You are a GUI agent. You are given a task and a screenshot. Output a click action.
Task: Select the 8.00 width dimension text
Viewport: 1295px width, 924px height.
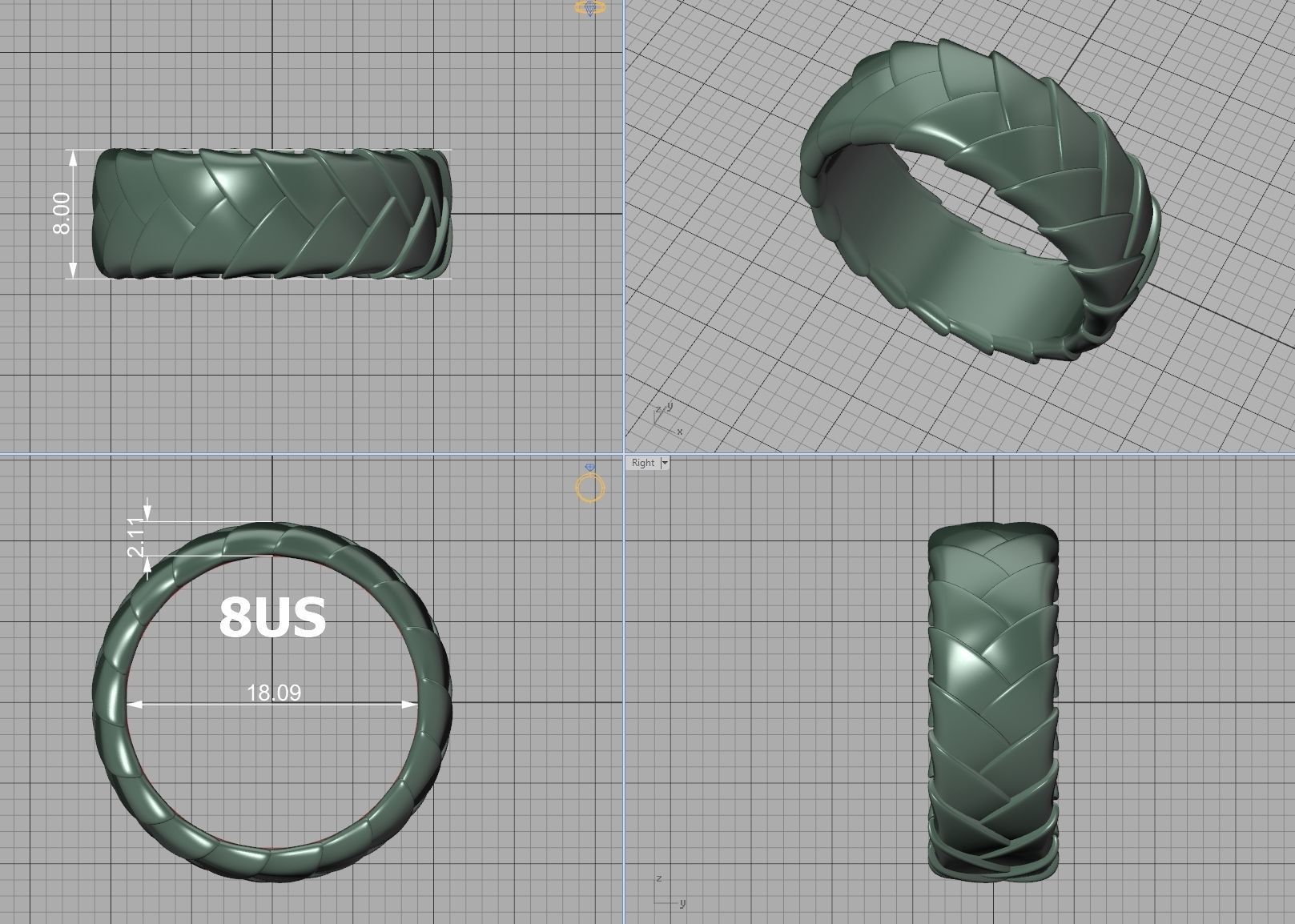tap(62, 214)
